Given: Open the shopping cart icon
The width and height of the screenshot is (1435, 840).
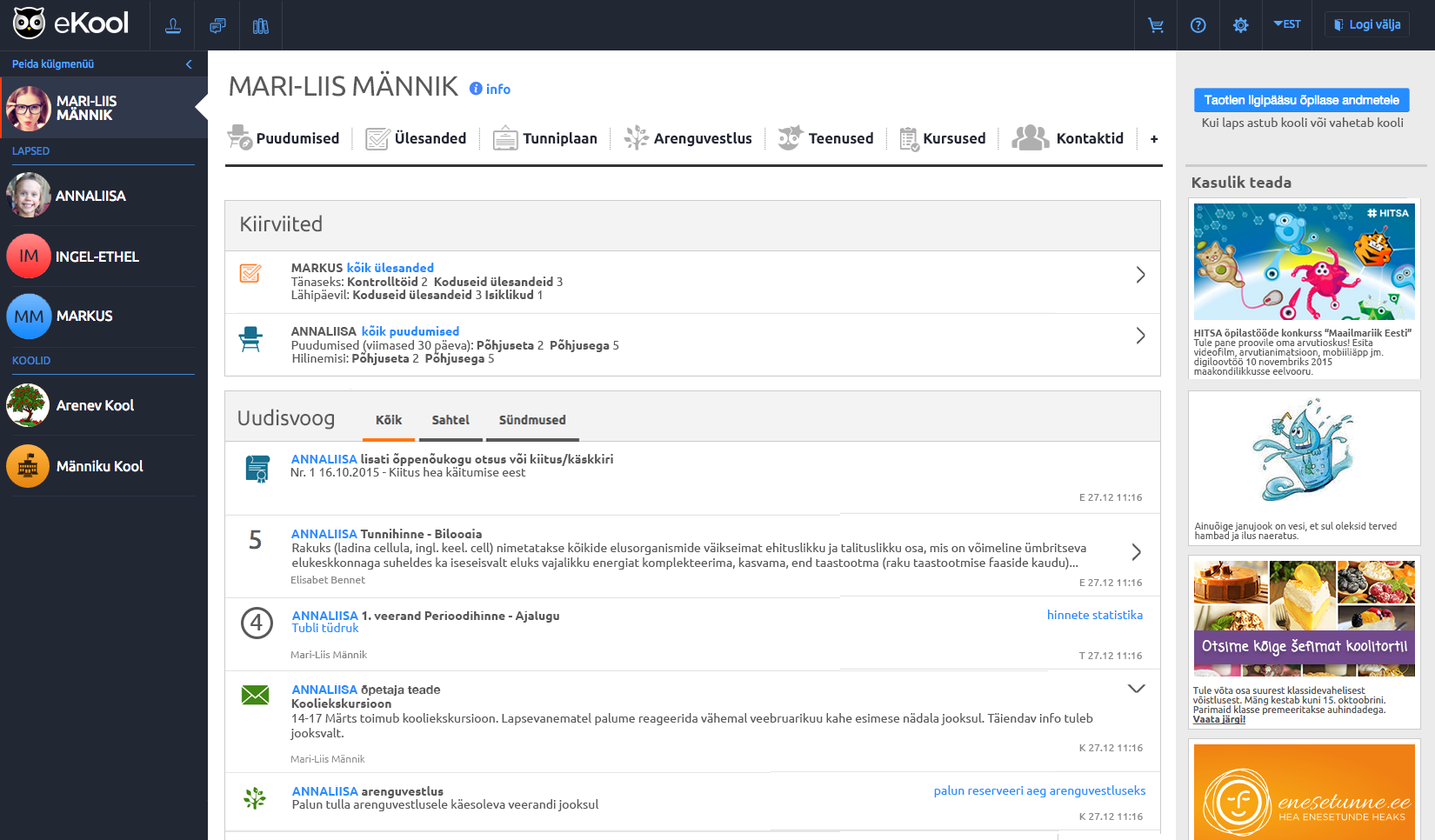Looking at the screenshot, I should click(1156, 25).
